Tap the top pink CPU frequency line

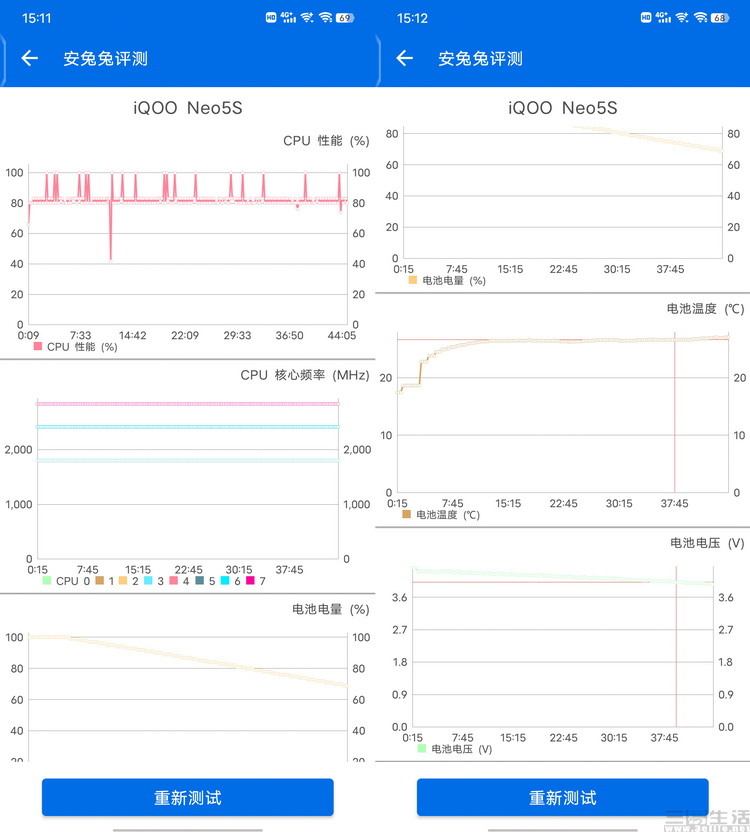coord(188,404)
